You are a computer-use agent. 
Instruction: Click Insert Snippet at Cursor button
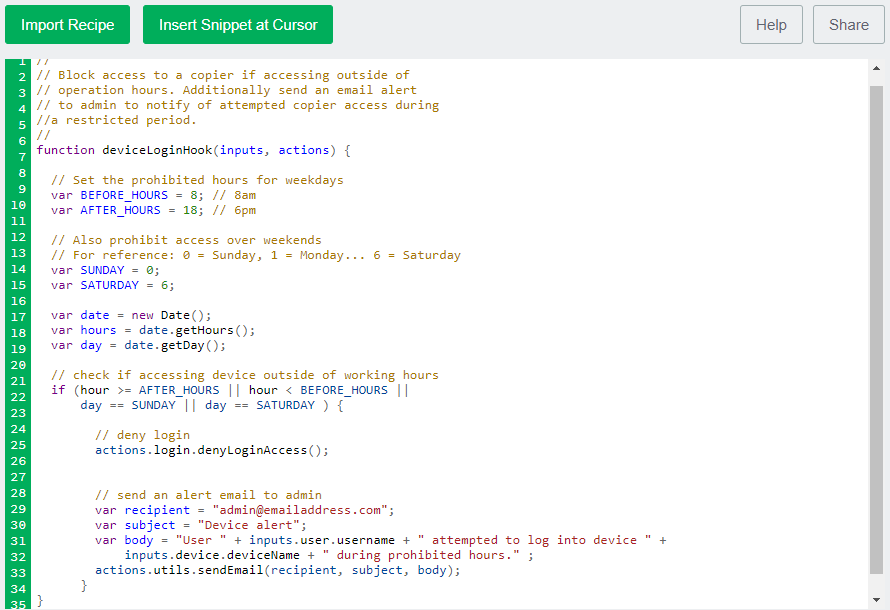pos(238,24)
